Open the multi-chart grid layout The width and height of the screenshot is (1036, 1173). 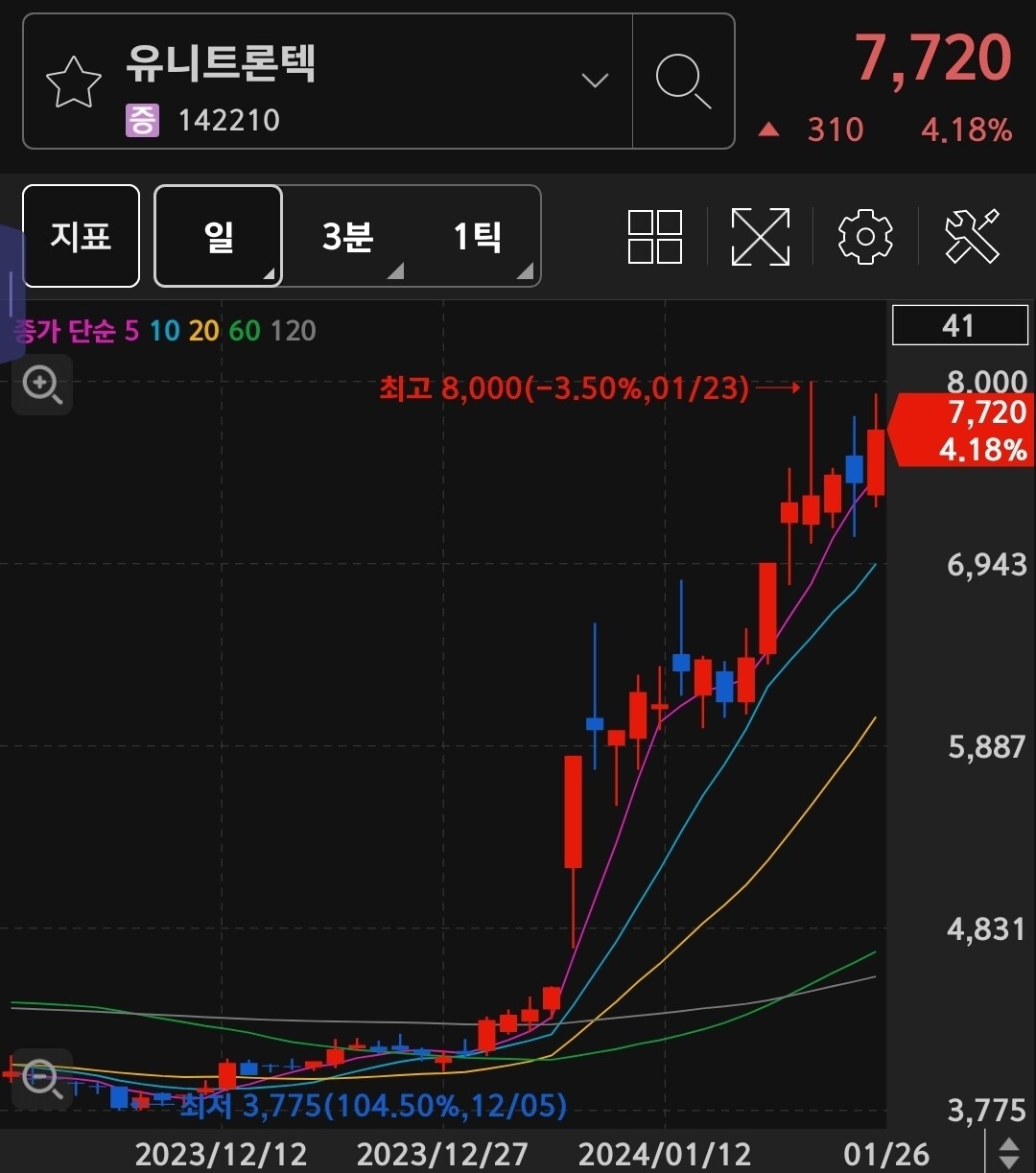655,236
